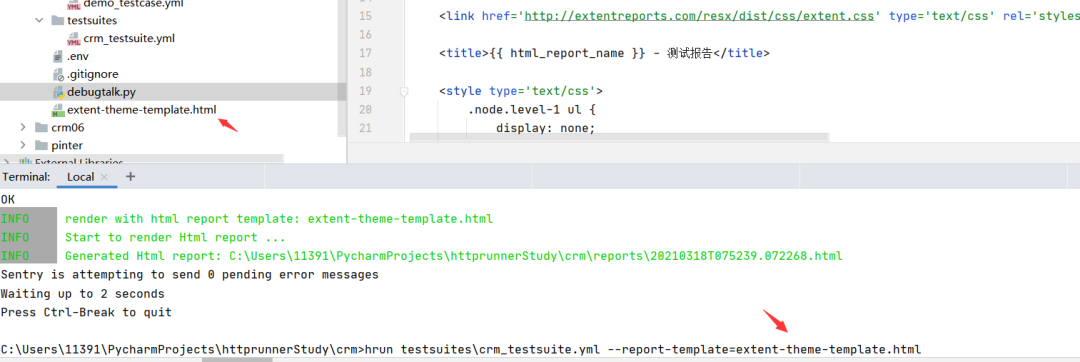
Task: Switch to the Local terminal tab
Action: click(x=80, y=177)
